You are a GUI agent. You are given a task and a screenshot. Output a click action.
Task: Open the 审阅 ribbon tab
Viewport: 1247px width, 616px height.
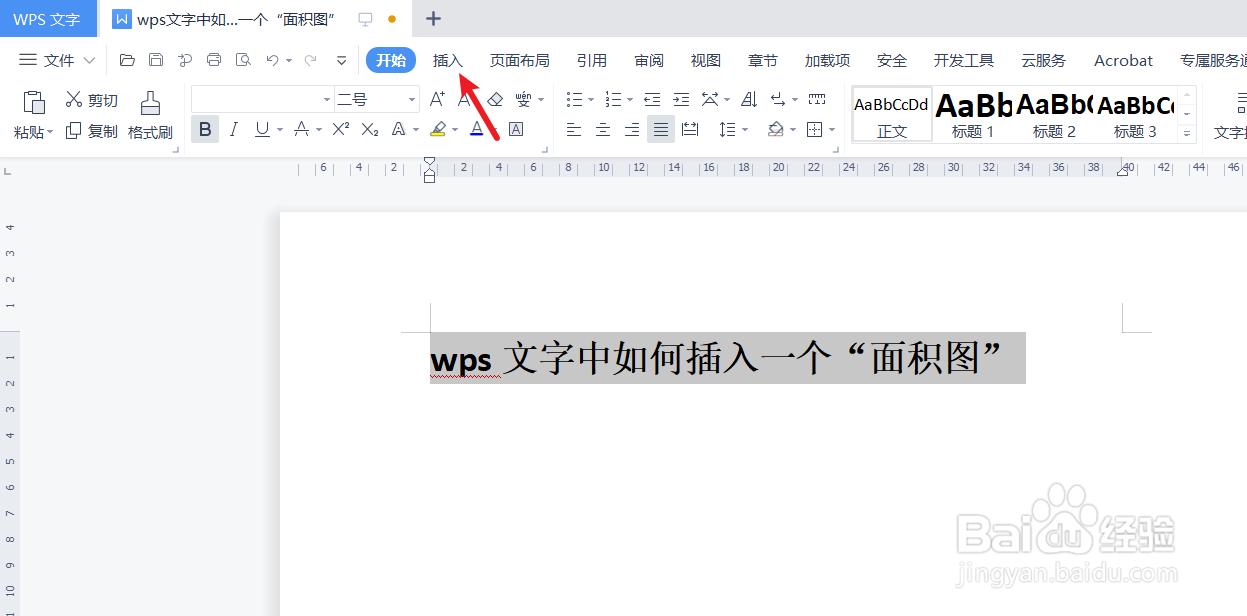(x=649, y=61)
